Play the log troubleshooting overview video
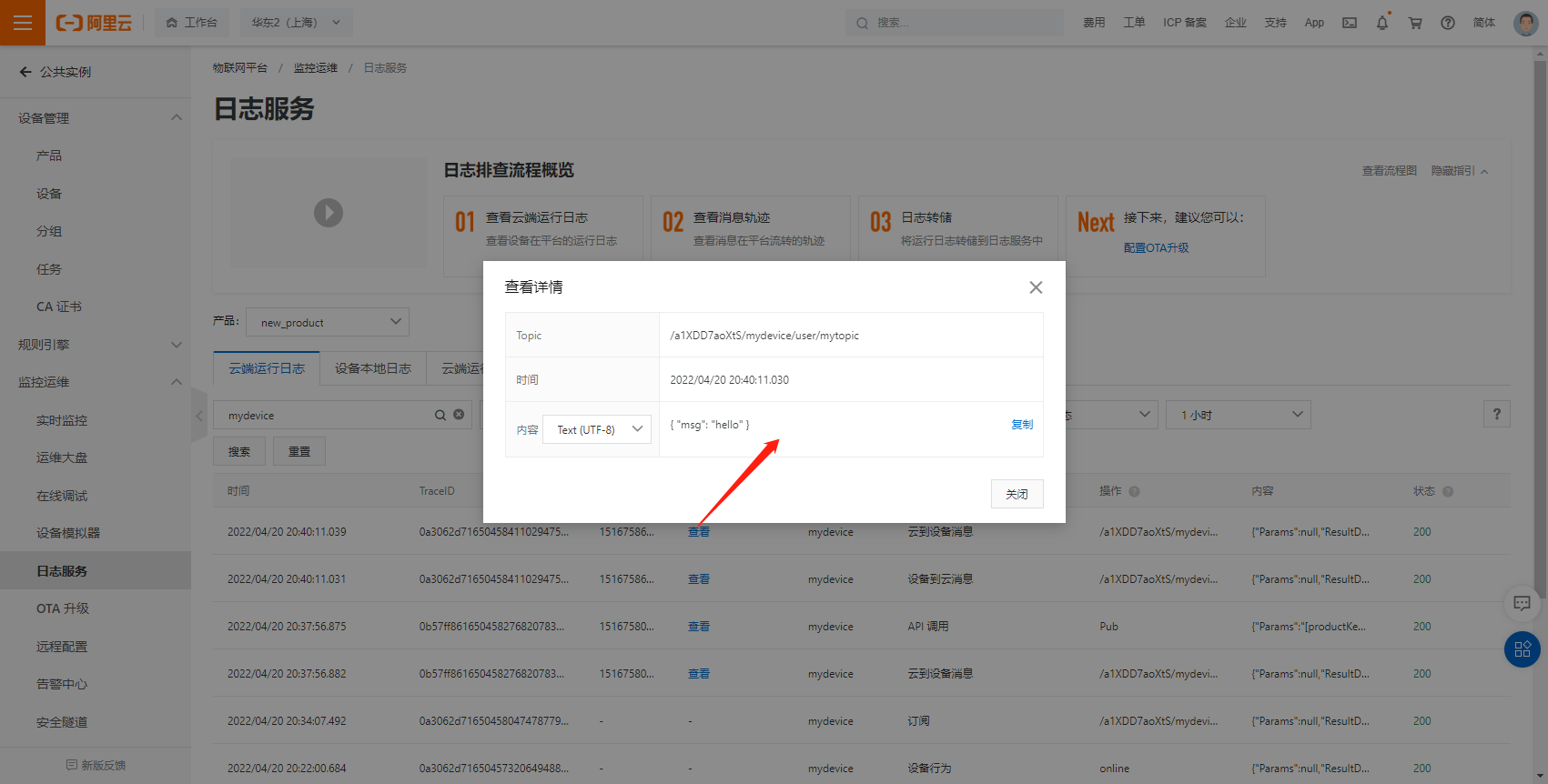The height and width of the screenshot is (784, 1548). coord(329,213)
